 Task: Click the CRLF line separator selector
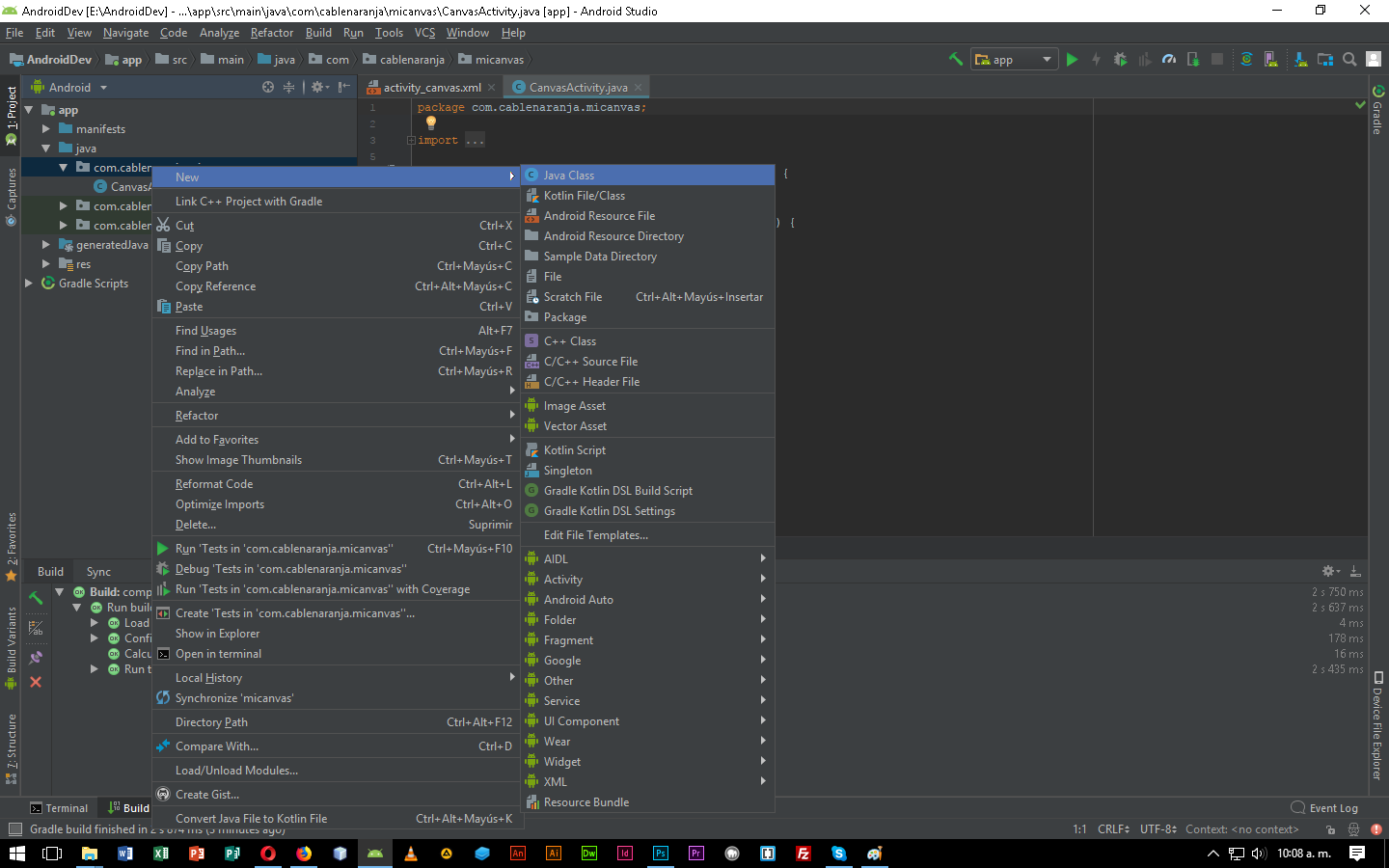[1113, 829]
